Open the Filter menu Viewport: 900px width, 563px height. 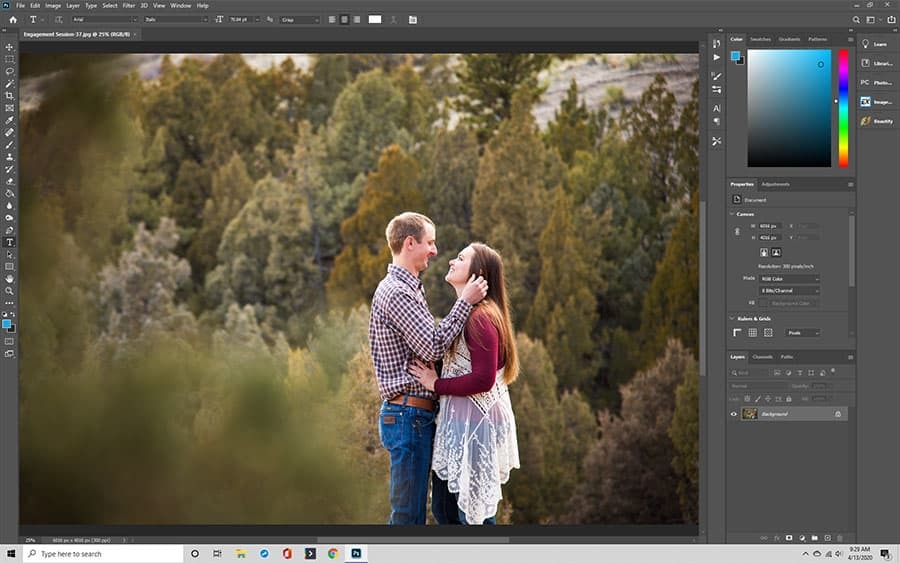(x=129, y=5)
